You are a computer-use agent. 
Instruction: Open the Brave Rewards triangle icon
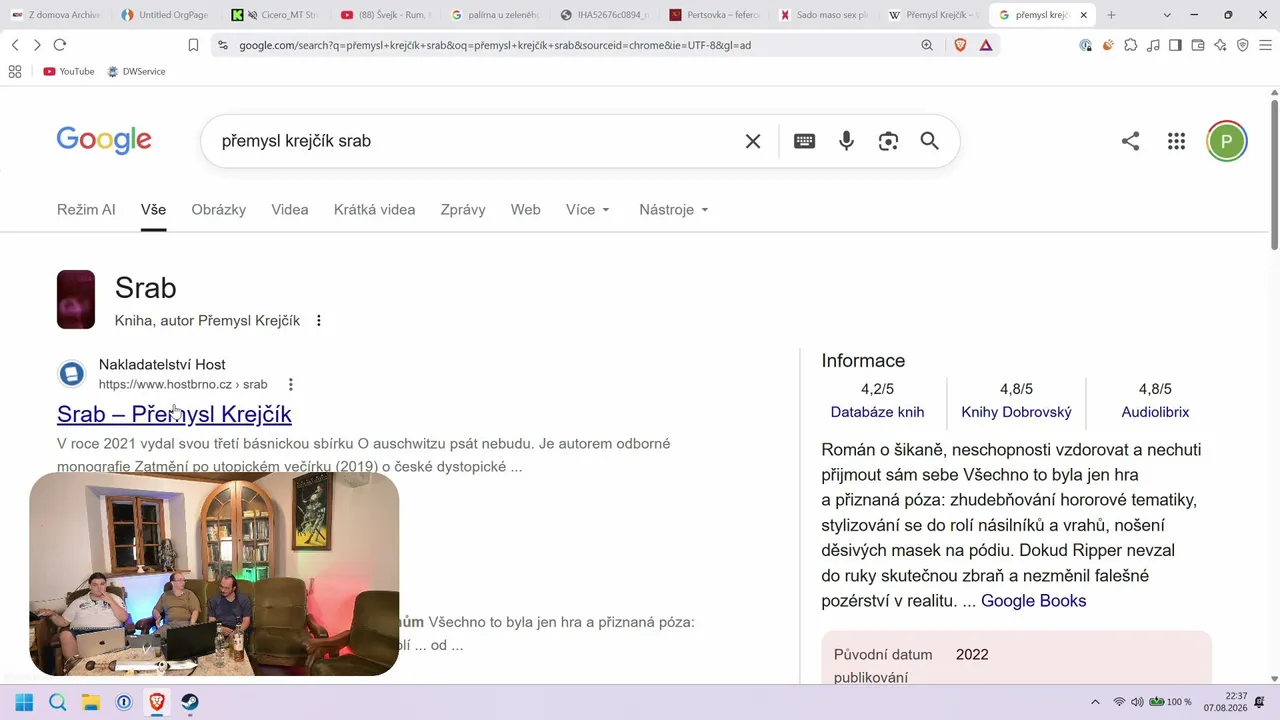coord(986,45)
